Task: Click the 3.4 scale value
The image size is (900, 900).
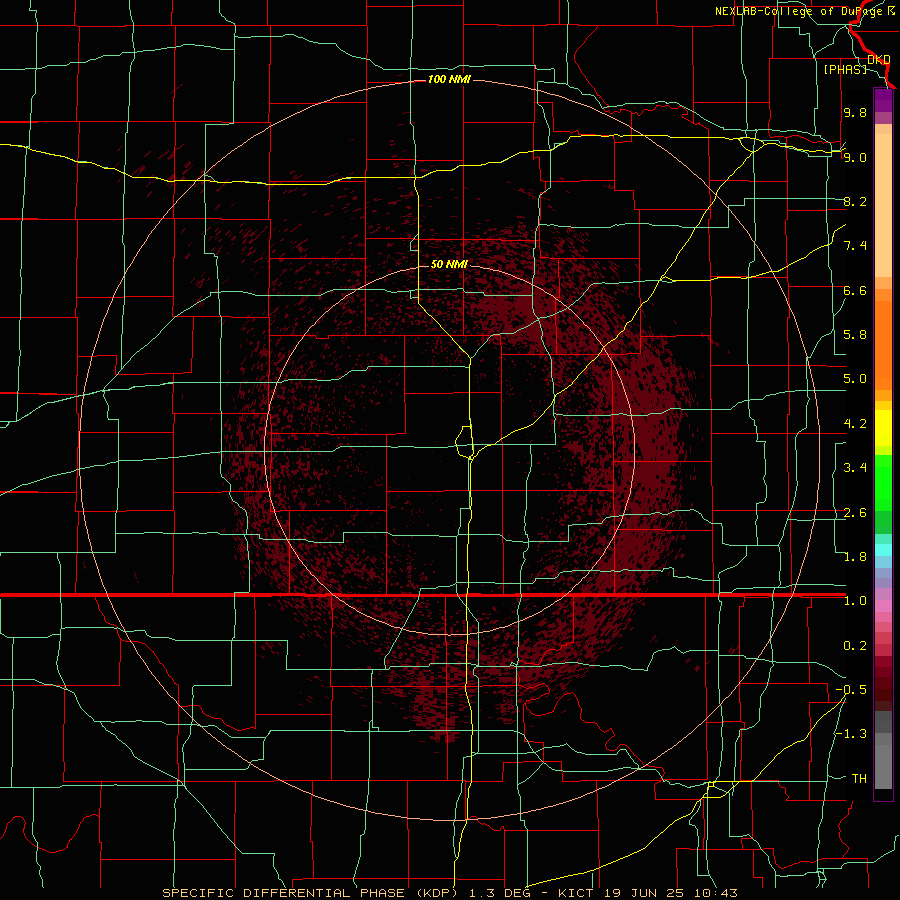Action: click(855, 468)
